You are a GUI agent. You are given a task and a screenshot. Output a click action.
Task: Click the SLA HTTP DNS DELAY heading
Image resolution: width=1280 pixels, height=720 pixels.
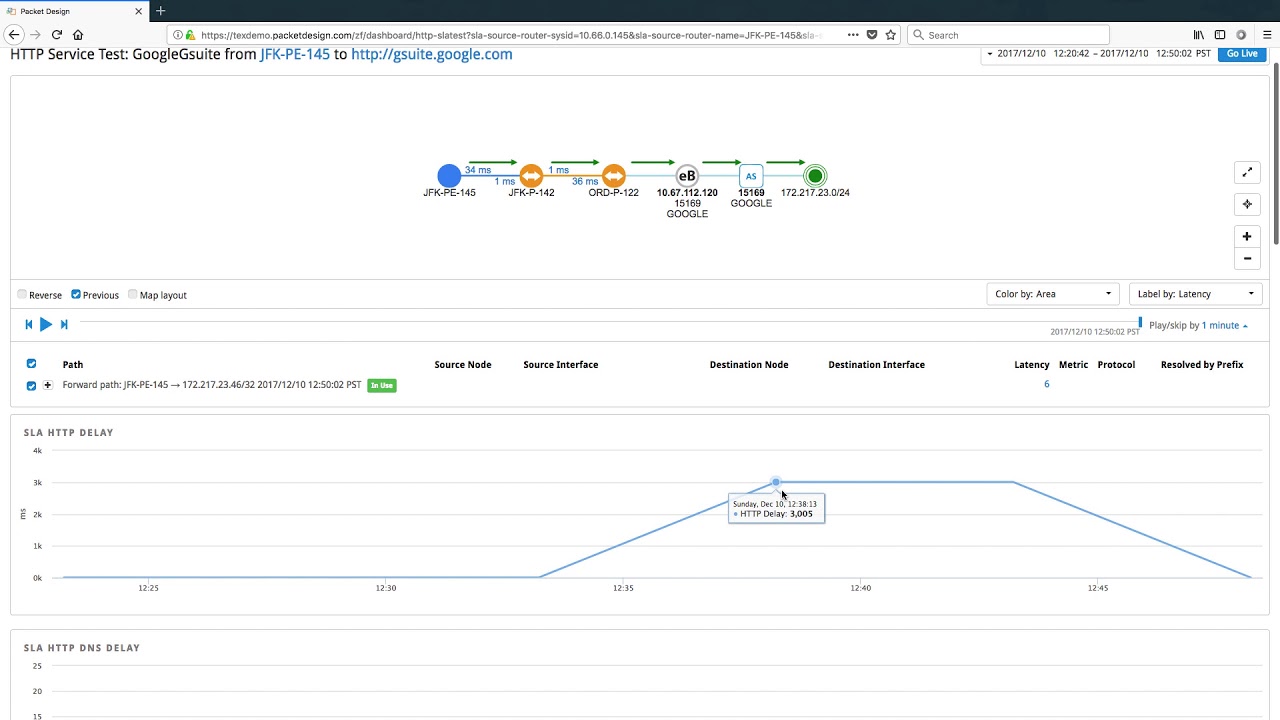[x=82, y=648]
